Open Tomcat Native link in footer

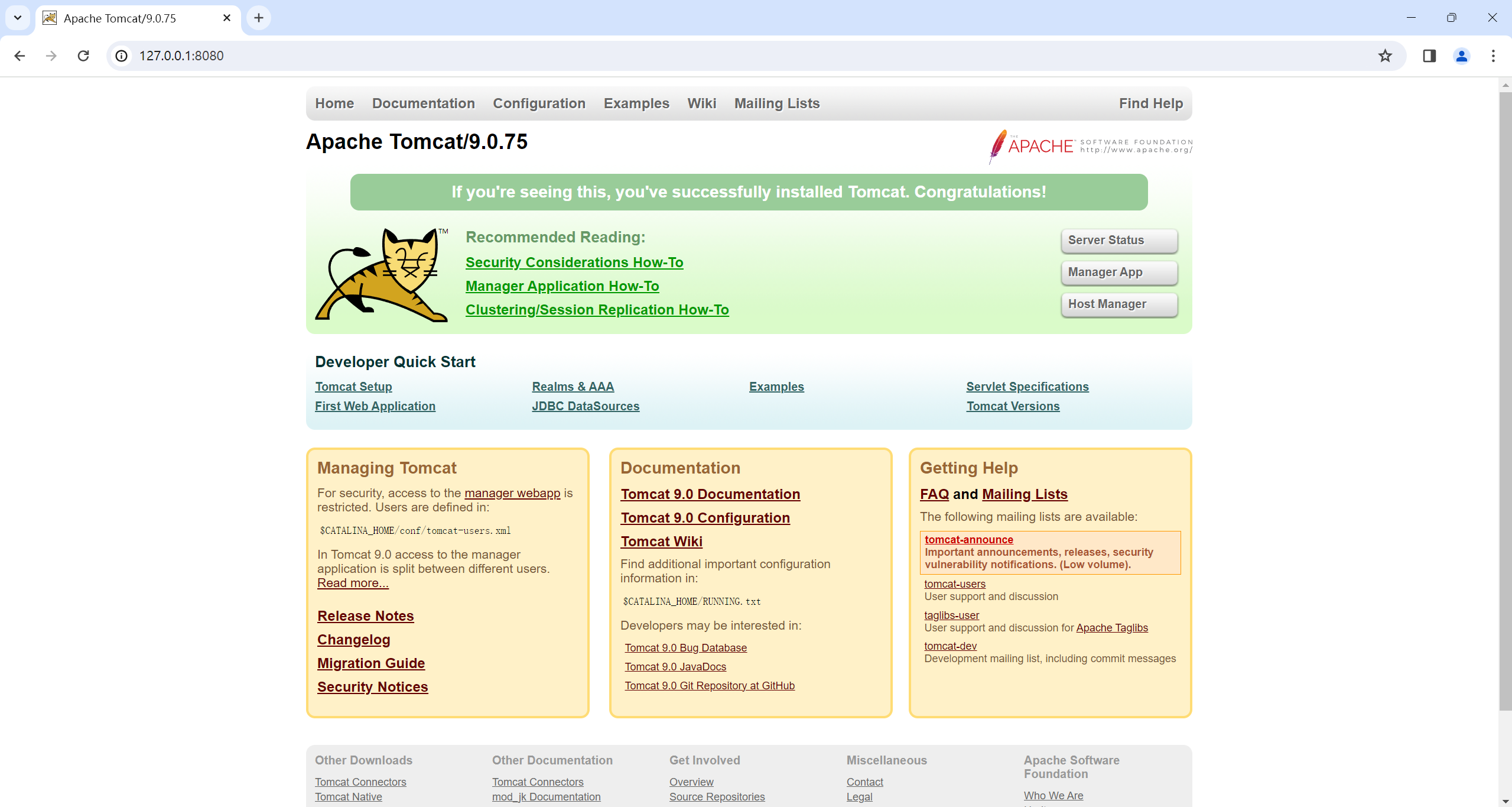point(348,797)
